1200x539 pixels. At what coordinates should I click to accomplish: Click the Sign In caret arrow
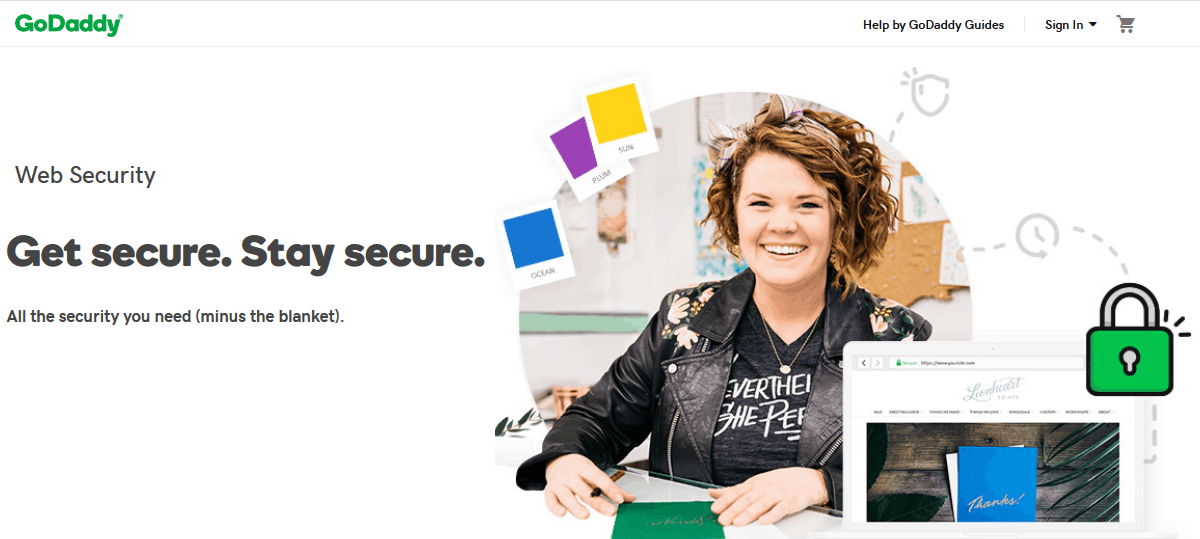[x=1093, y=24]
